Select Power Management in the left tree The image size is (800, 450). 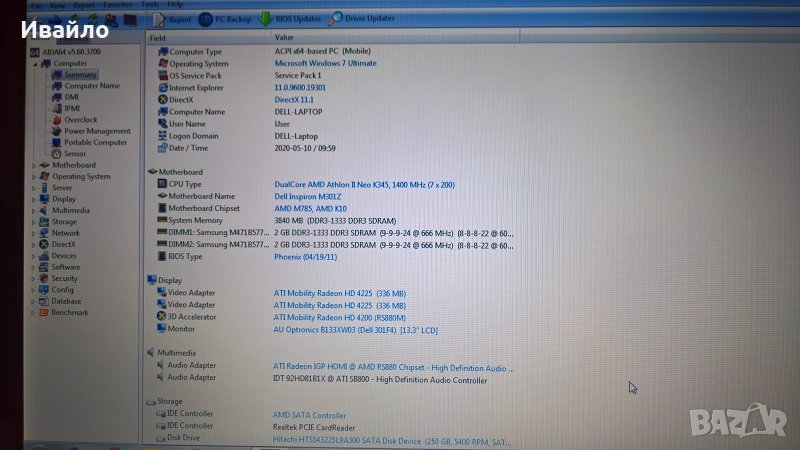click(x=97, y=131)
